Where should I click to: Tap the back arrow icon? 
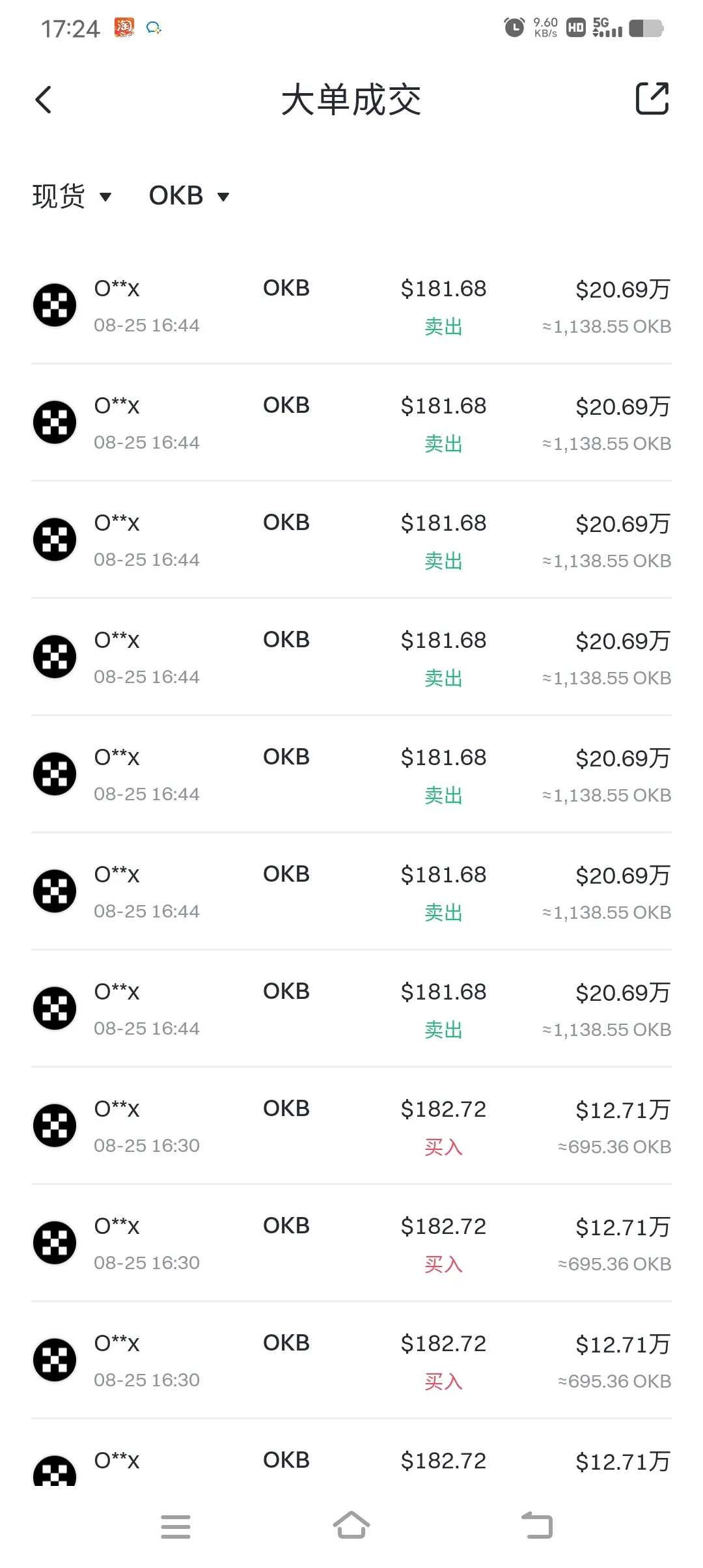click(x=43, y=100)
